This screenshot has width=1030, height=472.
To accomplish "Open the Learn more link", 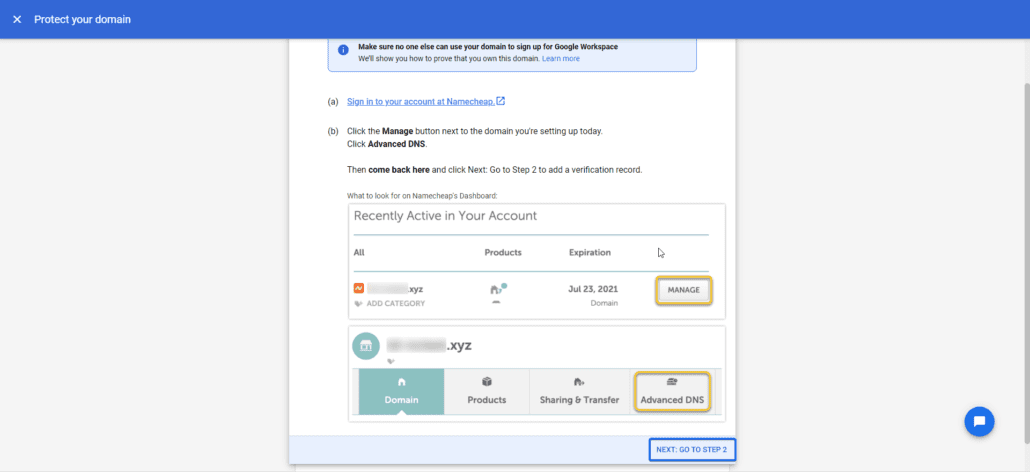I will coord(561,58).
